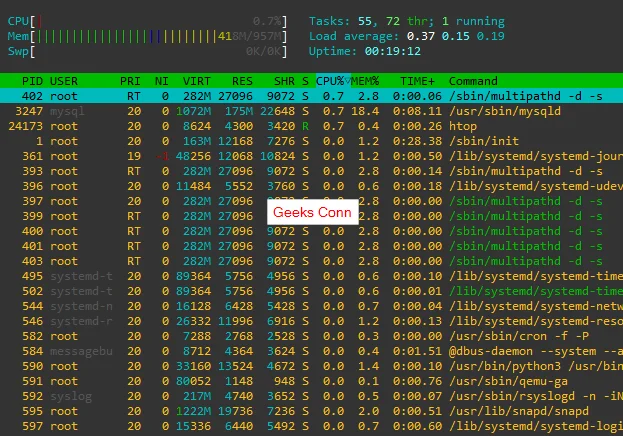
Task: Click the 0:01.51 time of dbus-daemon
Action: [417, 351]
